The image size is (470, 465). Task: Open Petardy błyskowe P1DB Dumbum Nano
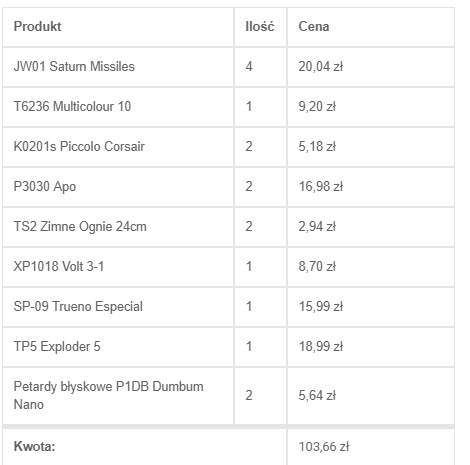[108, 395]
